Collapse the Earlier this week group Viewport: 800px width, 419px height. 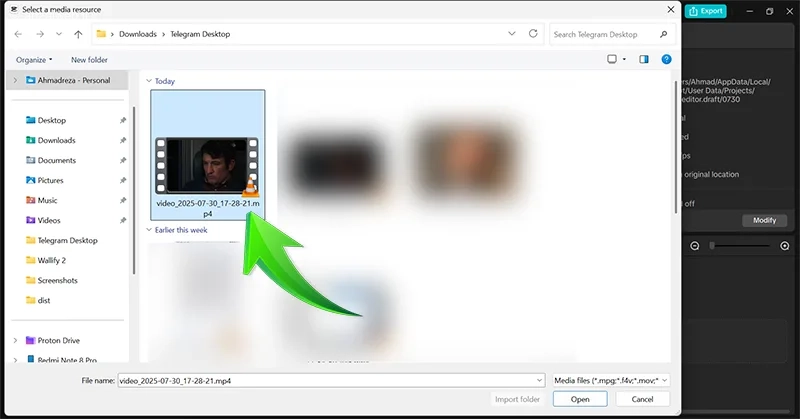pyautogui.click(x=149, y=229)
